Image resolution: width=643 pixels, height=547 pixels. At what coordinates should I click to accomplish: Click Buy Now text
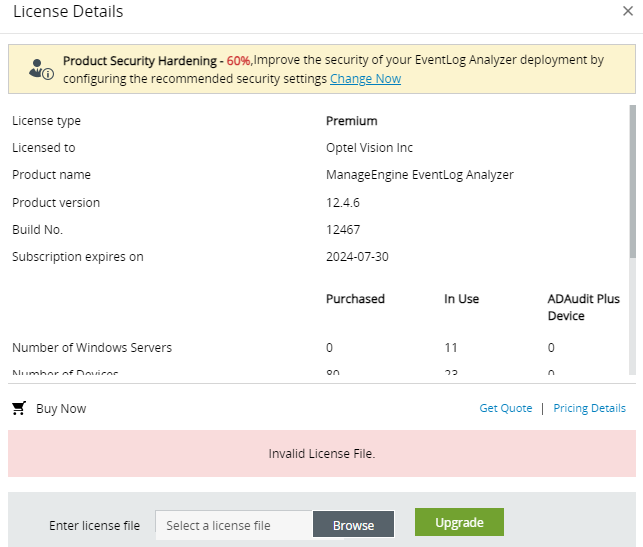point(61,408)
